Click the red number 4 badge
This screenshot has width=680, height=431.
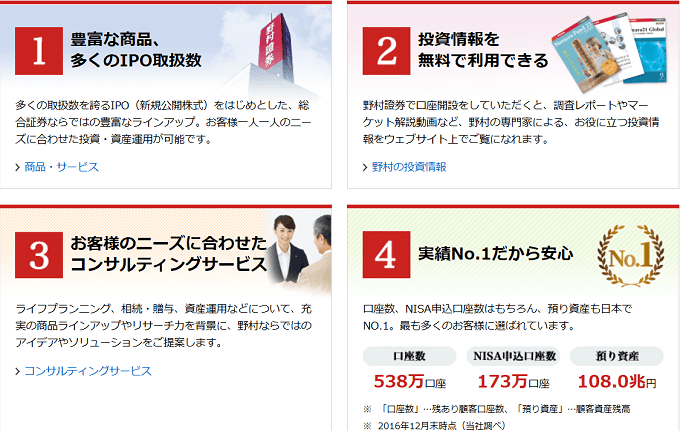(x=386, y=255)
